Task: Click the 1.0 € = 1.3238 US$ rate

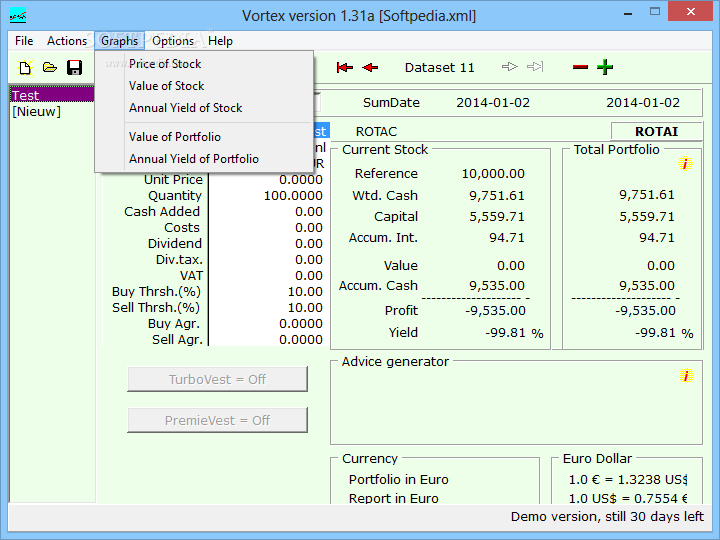Action: coord(628,479)
